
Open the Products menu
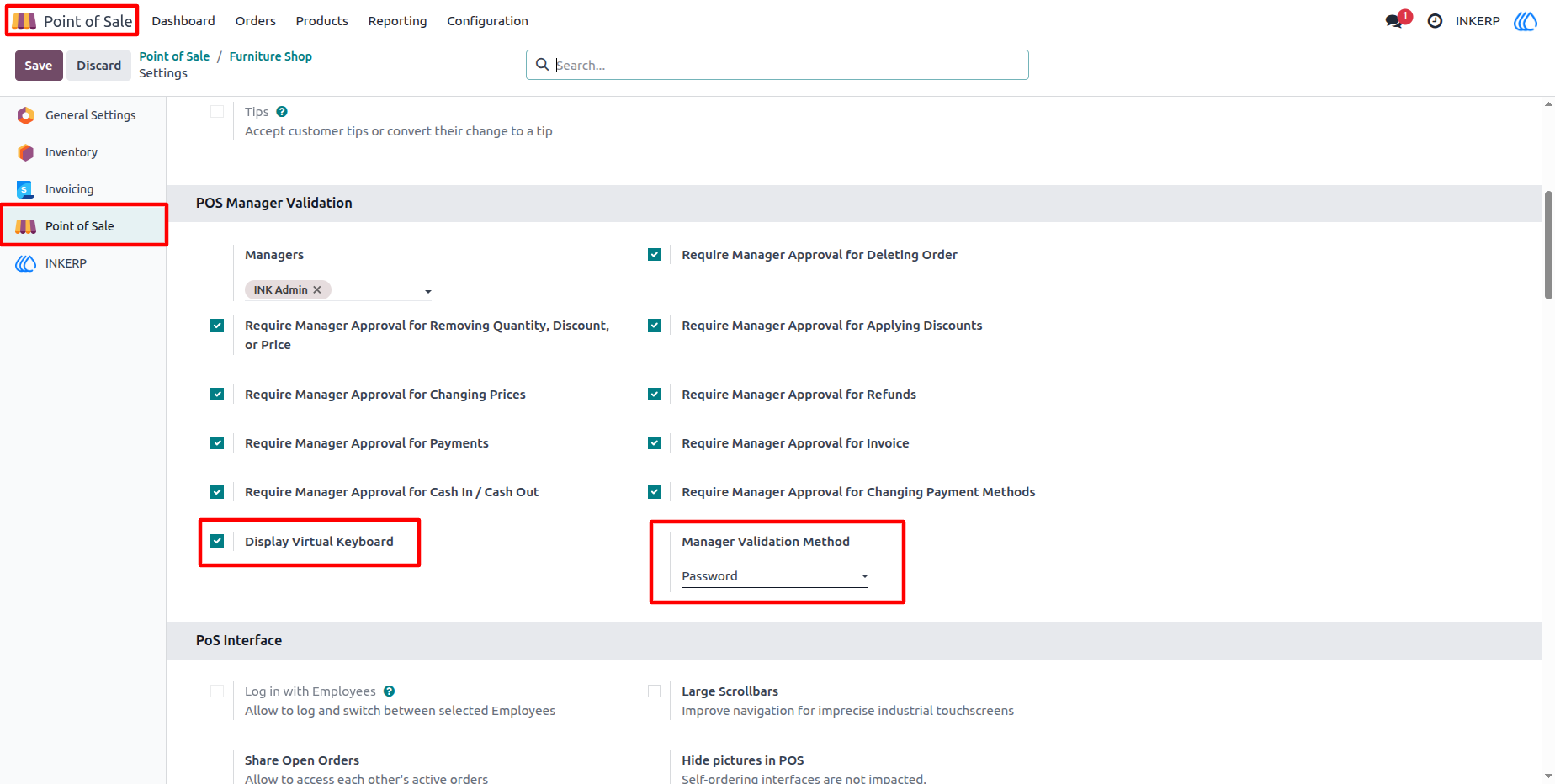click(321, 21)
